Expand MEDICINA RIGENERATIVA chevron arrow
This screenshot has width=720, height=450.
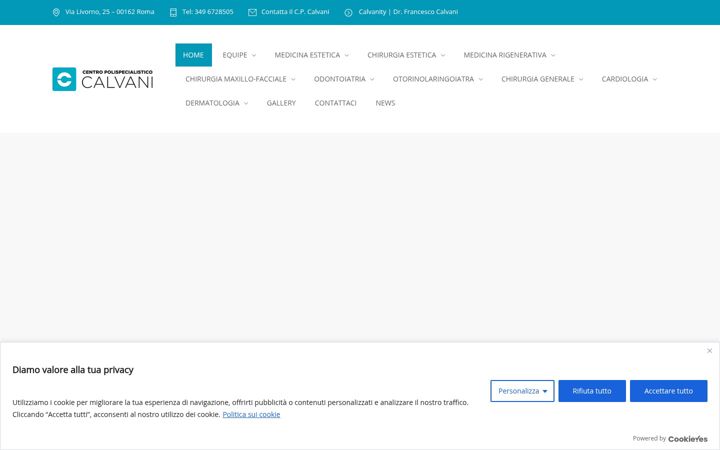point(553,56)
